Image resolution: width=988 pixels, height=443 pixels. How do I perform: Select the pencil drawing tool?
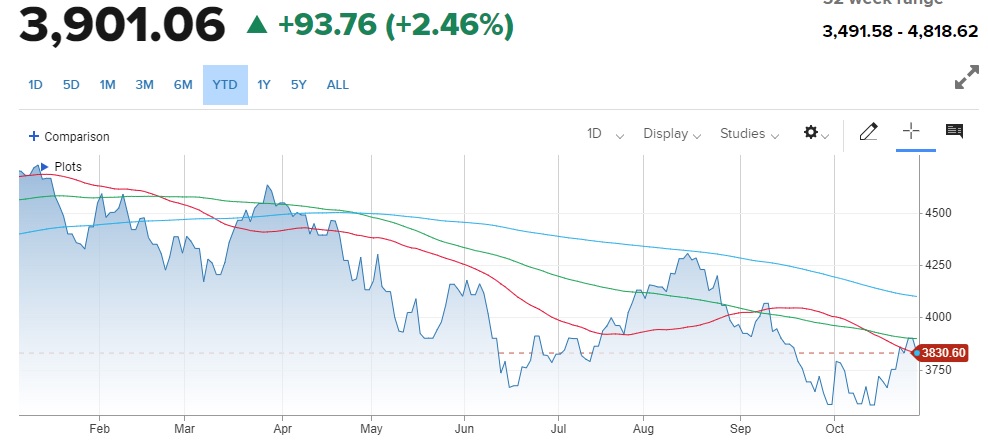[x=868, y=132]
